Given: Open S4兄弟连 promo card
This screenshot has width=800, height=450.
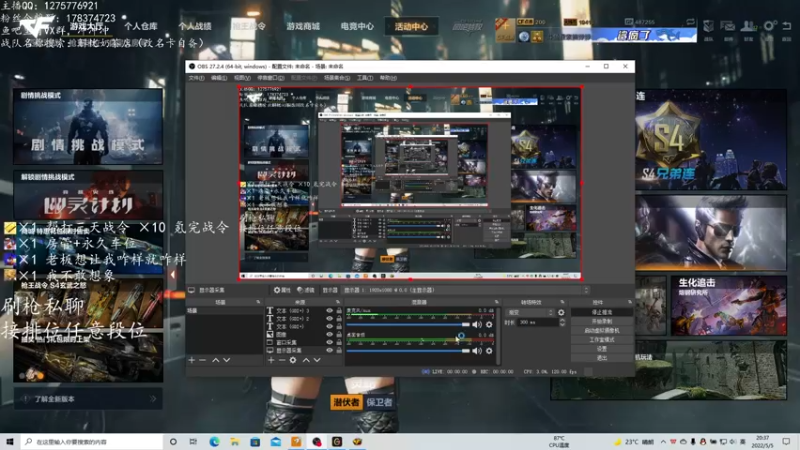Looking at the screenshot, I should pyautogui.click(x=711, y=139).
